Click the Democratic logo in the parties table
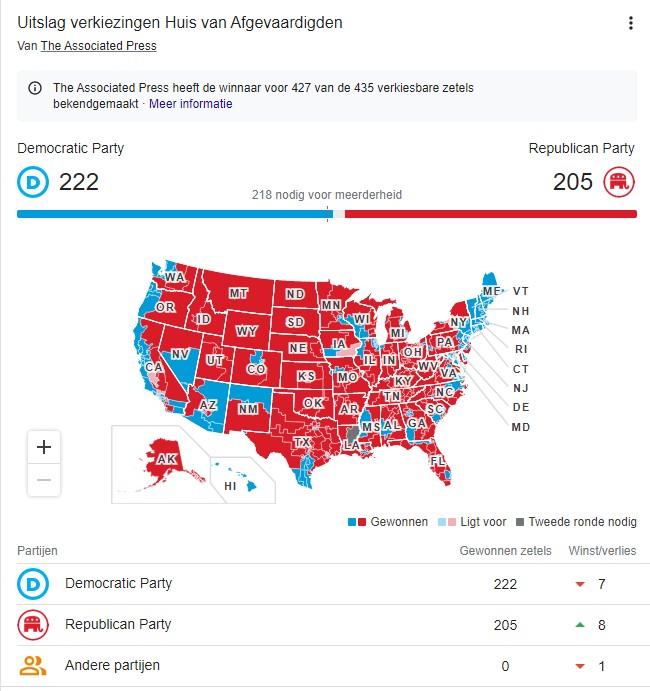 pos(33,584)
